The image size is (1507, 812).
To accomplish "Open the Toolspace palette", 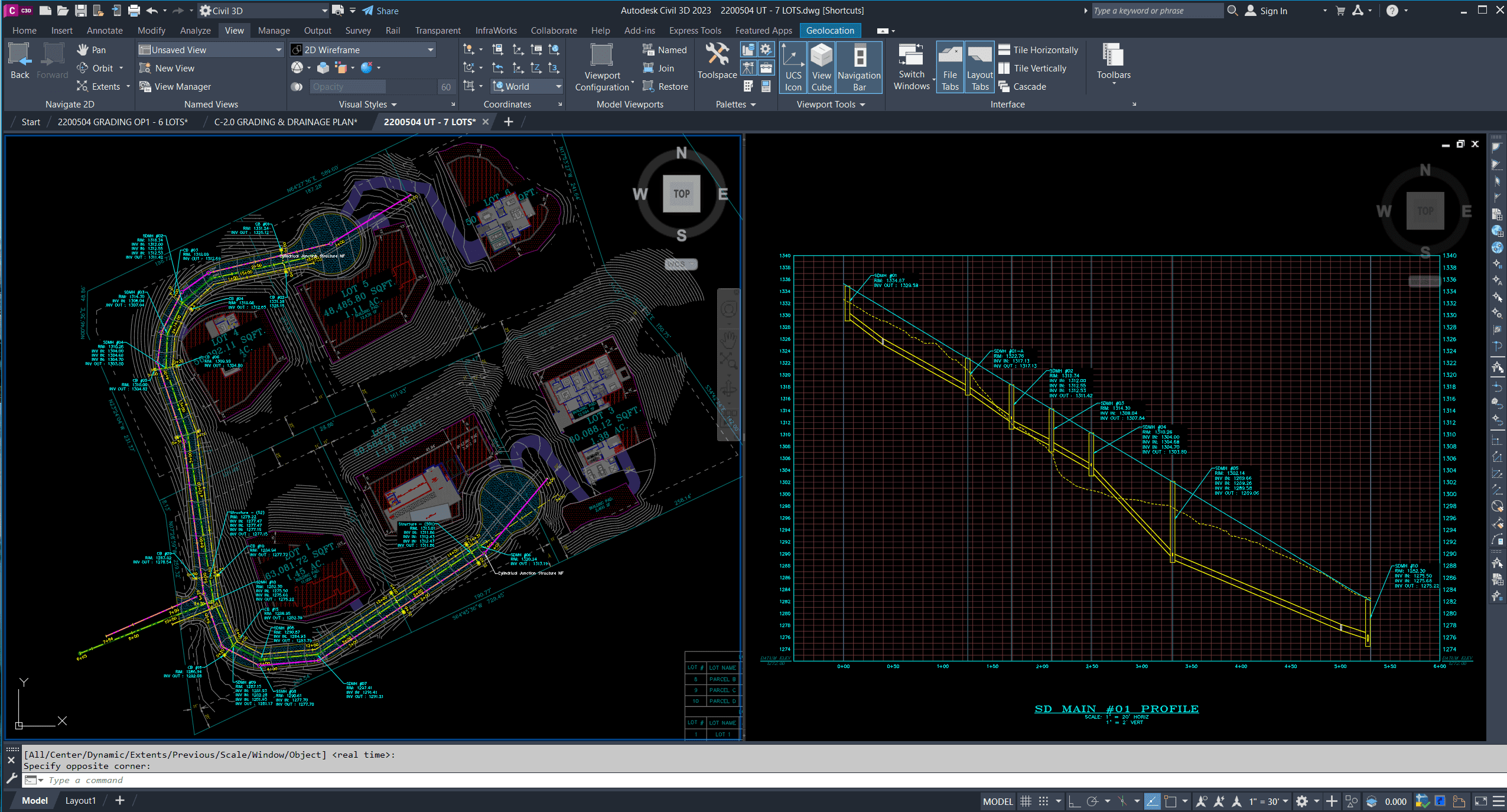I will point(717,61).
